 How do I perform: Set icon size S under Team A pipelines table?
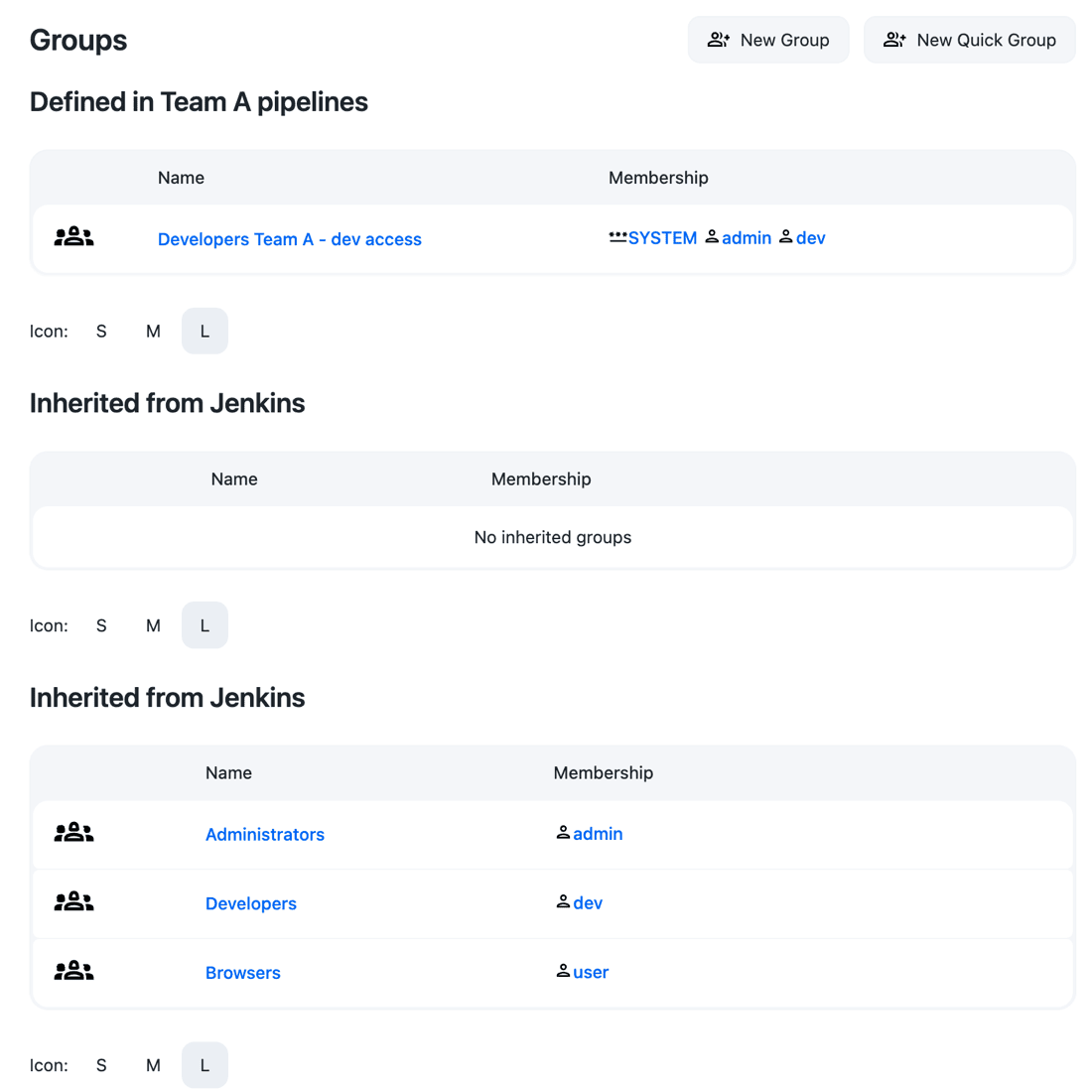point(101,332)
